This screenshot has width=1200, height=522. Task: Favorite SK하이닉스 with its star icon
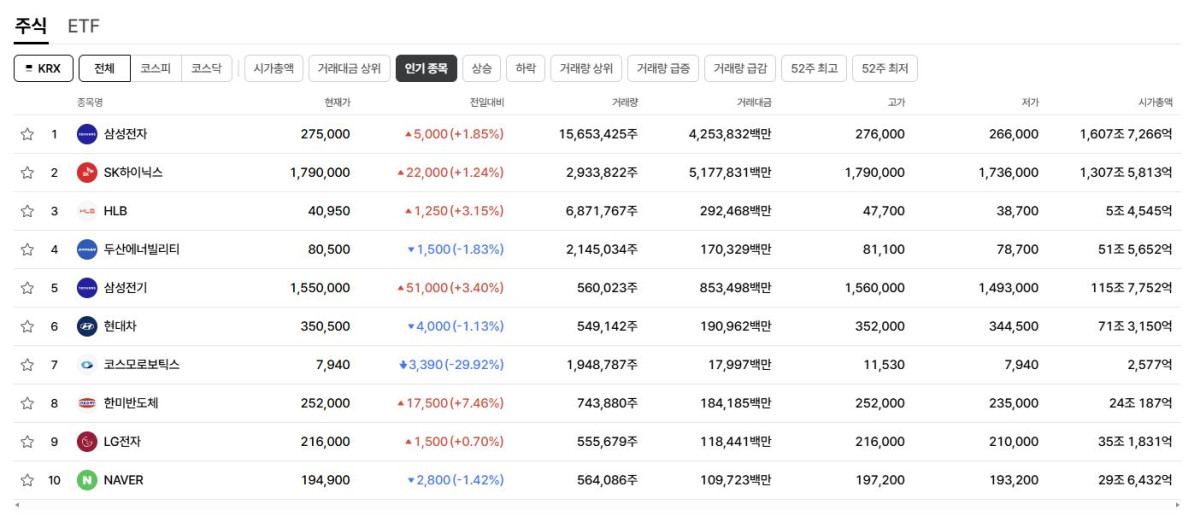[x=27, y=173]
